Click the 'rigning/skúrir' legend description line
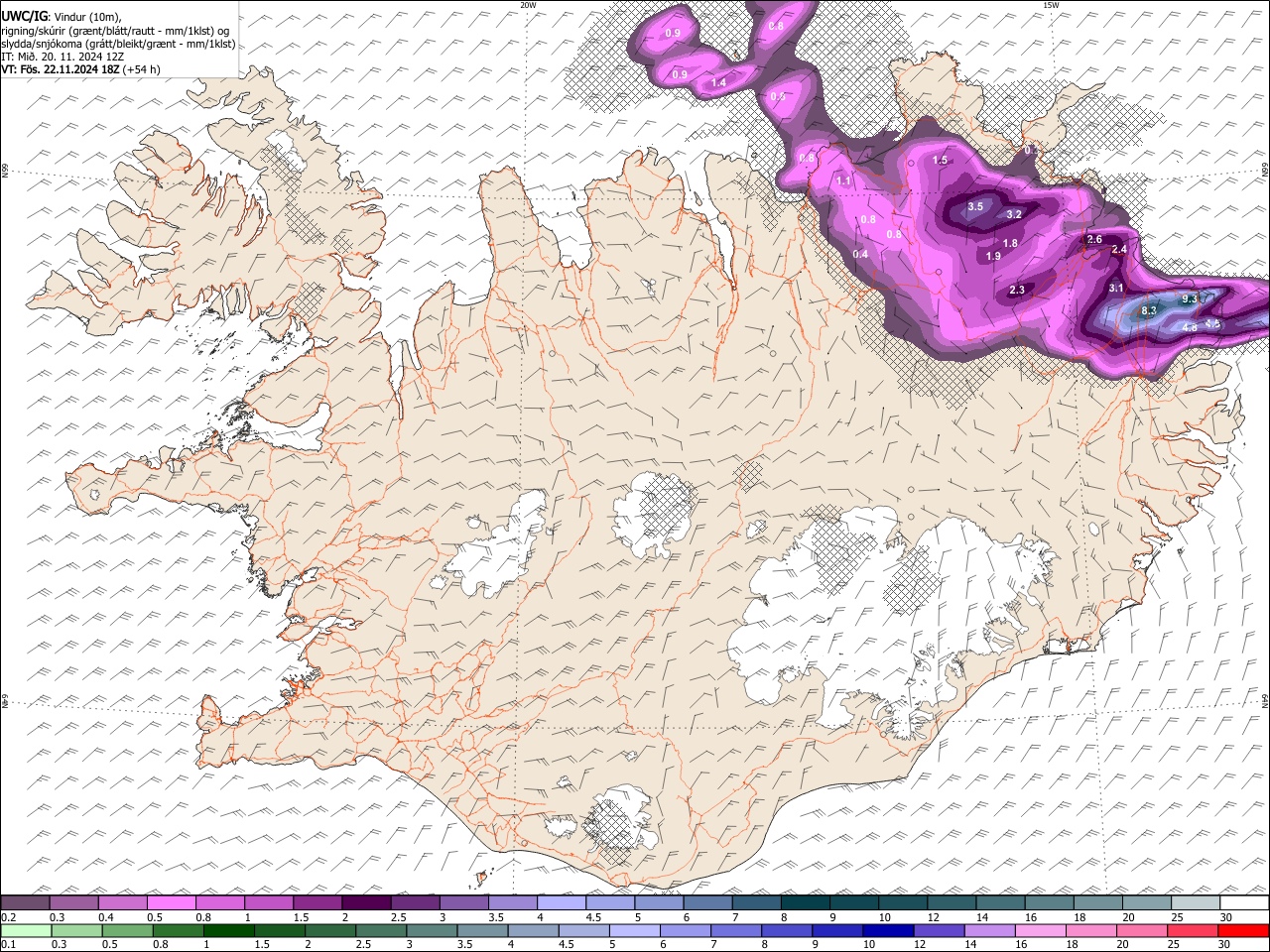This screenshot has width=1270, height=952. tap(115, 31)
